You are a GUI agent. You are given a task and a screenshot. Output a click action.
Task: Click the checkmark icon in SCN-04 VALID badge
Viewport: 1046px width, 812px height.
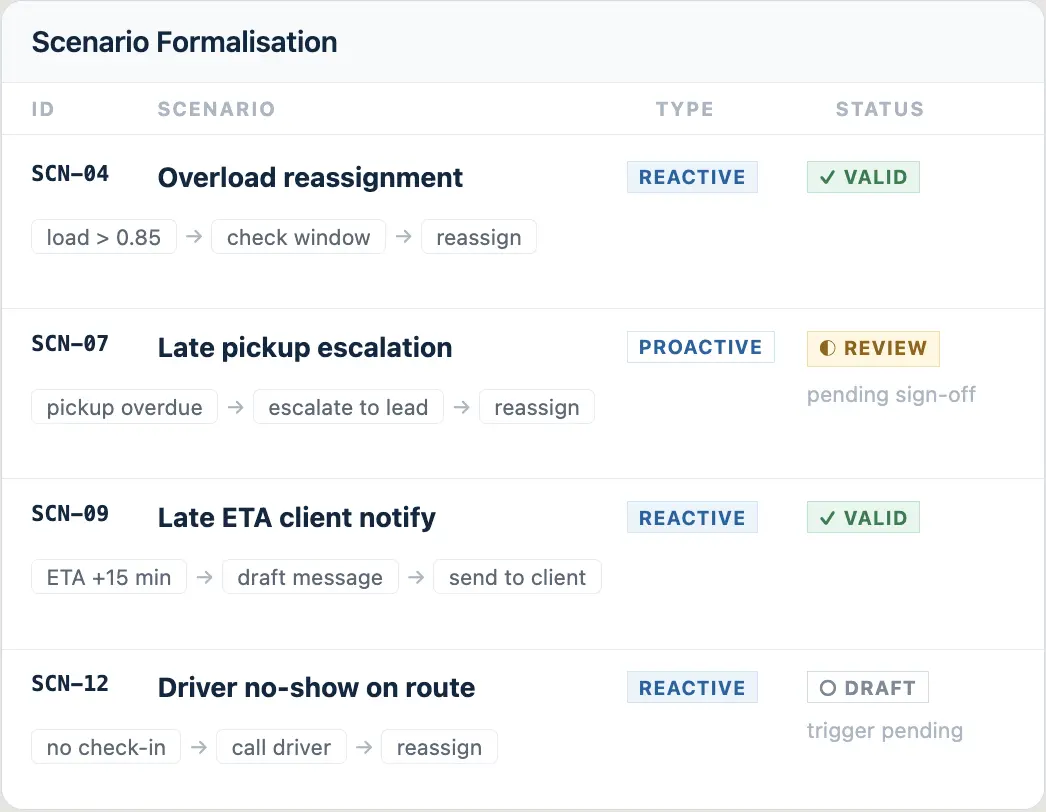click(827, 177)
